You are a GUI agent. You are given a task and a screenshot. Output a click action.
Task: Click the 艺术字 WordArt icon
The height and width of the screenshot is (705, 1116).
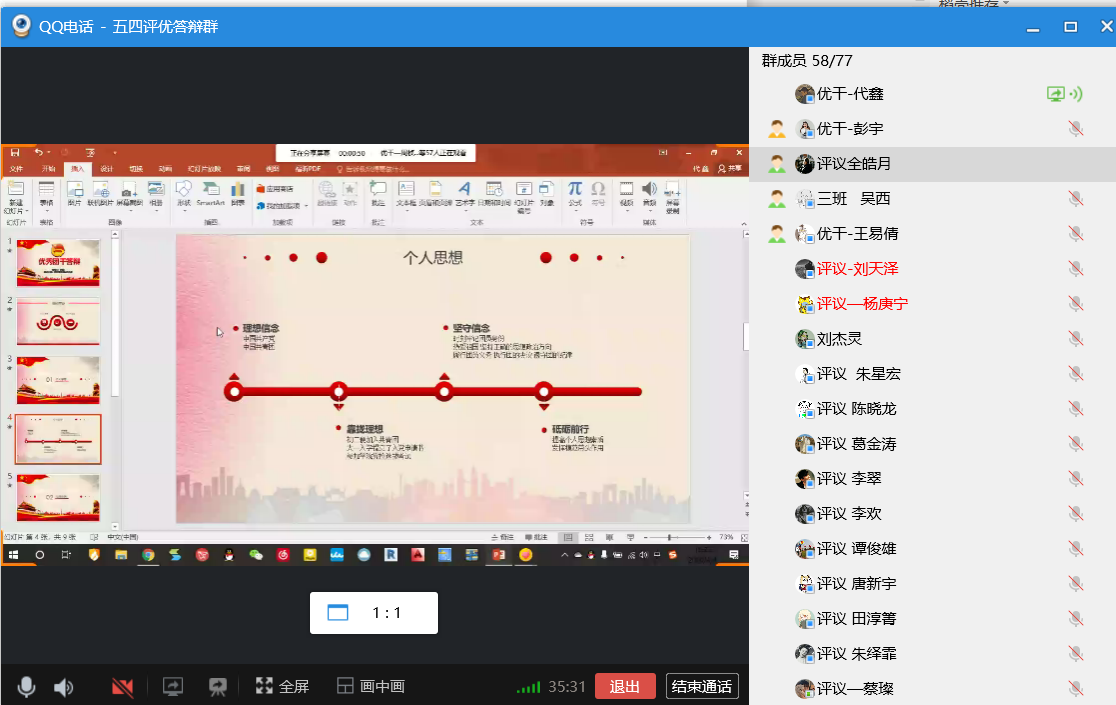coord(464,194)
